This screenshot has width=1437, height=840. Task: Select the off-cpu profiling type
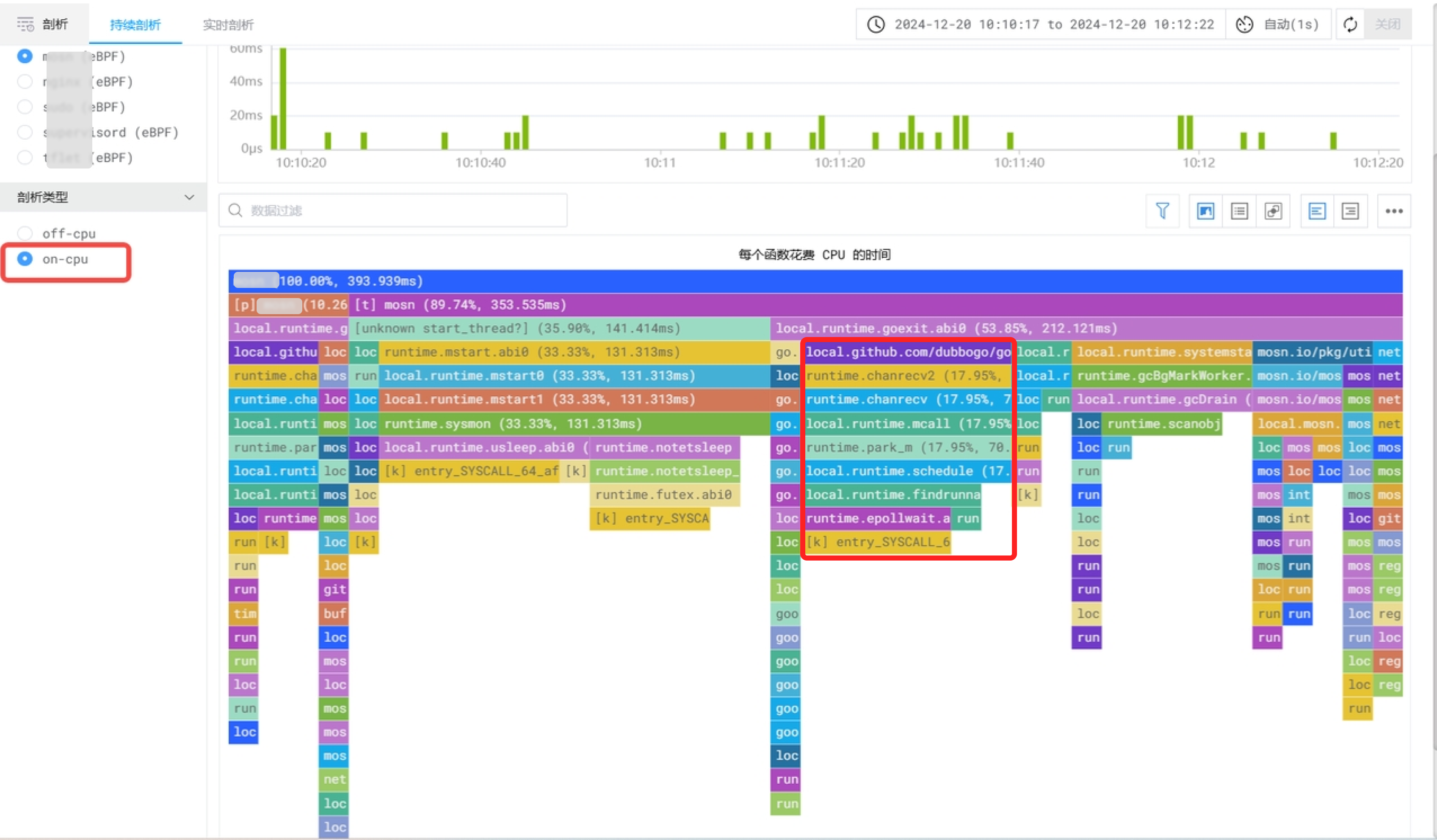click(25, 233)
